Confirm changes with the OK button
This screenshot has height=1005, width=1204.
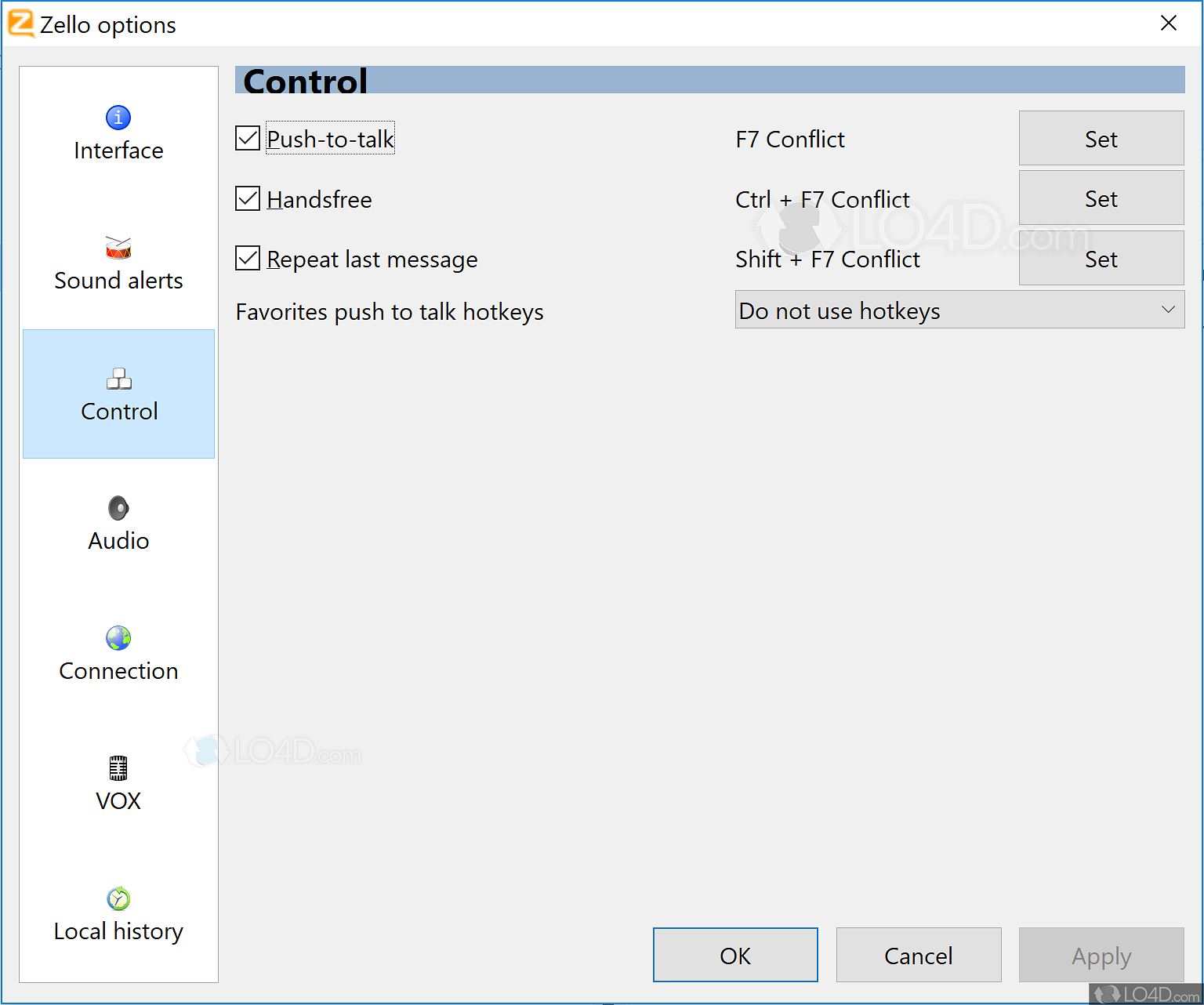tap(734, 955)
